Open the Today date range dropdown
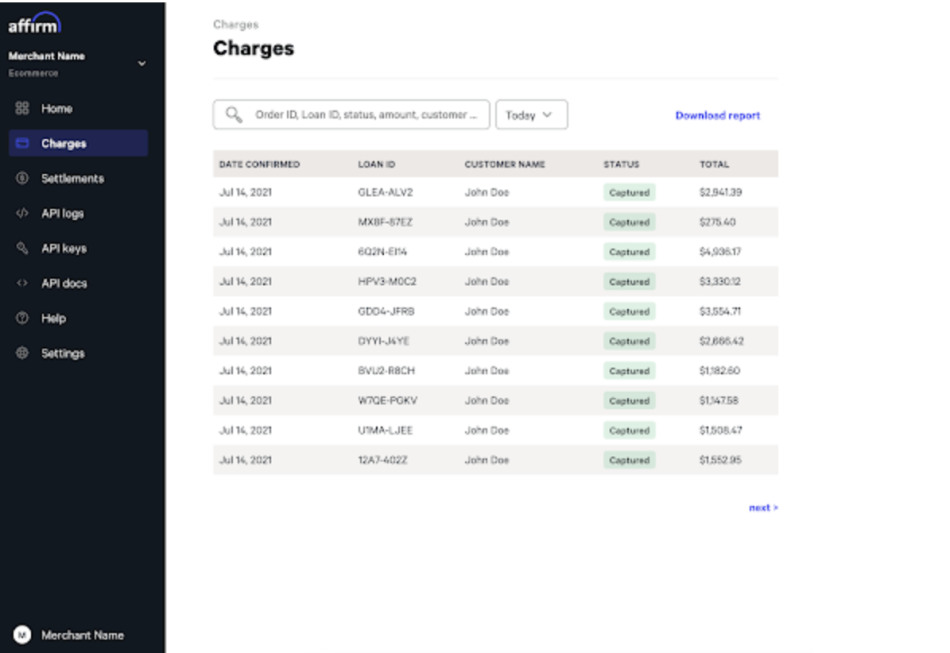This screenshot has height=653, width=950. coord(531,114)
